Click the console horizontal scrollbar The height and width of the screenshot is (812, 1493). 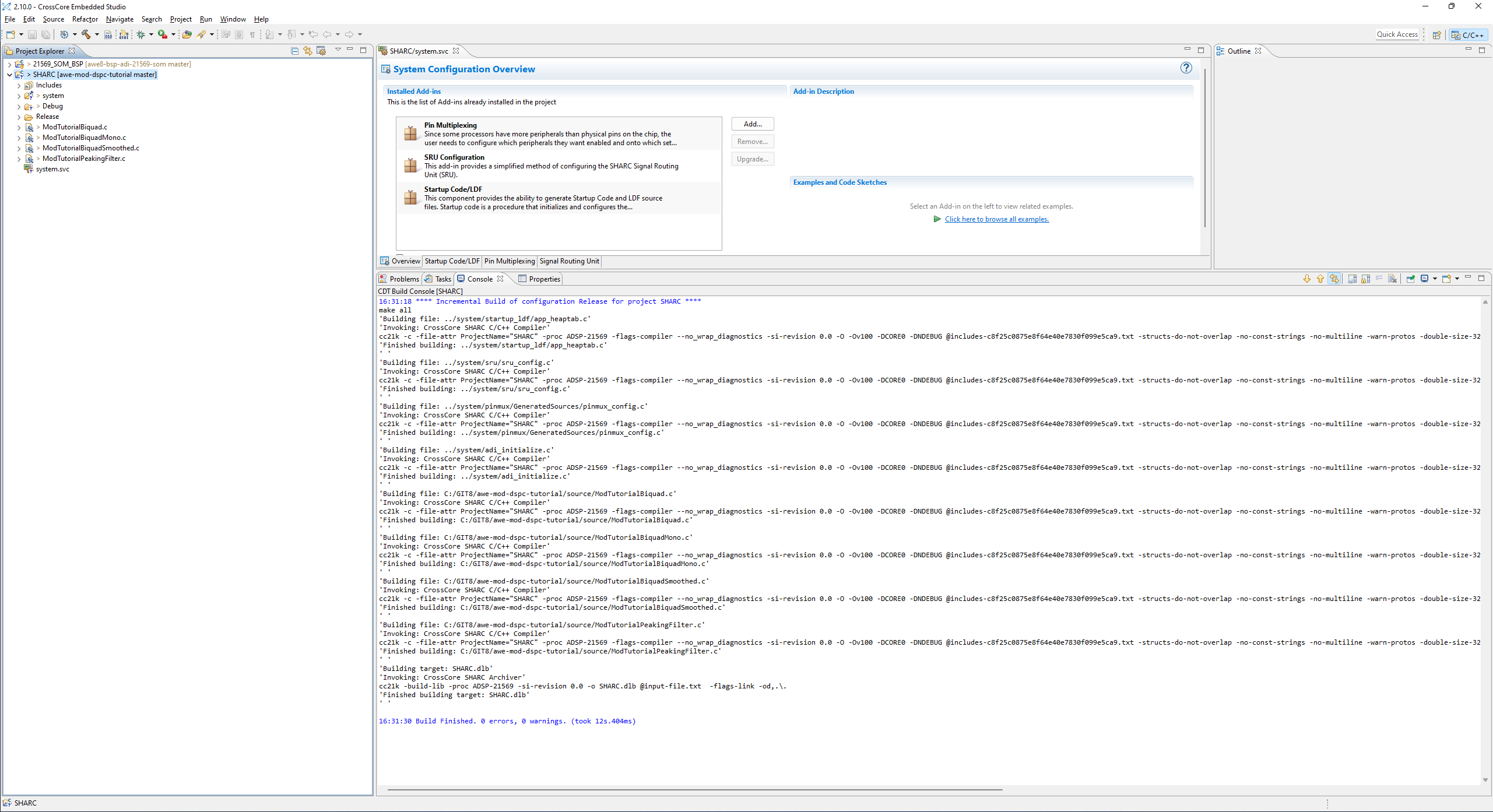tap(694, 790)
